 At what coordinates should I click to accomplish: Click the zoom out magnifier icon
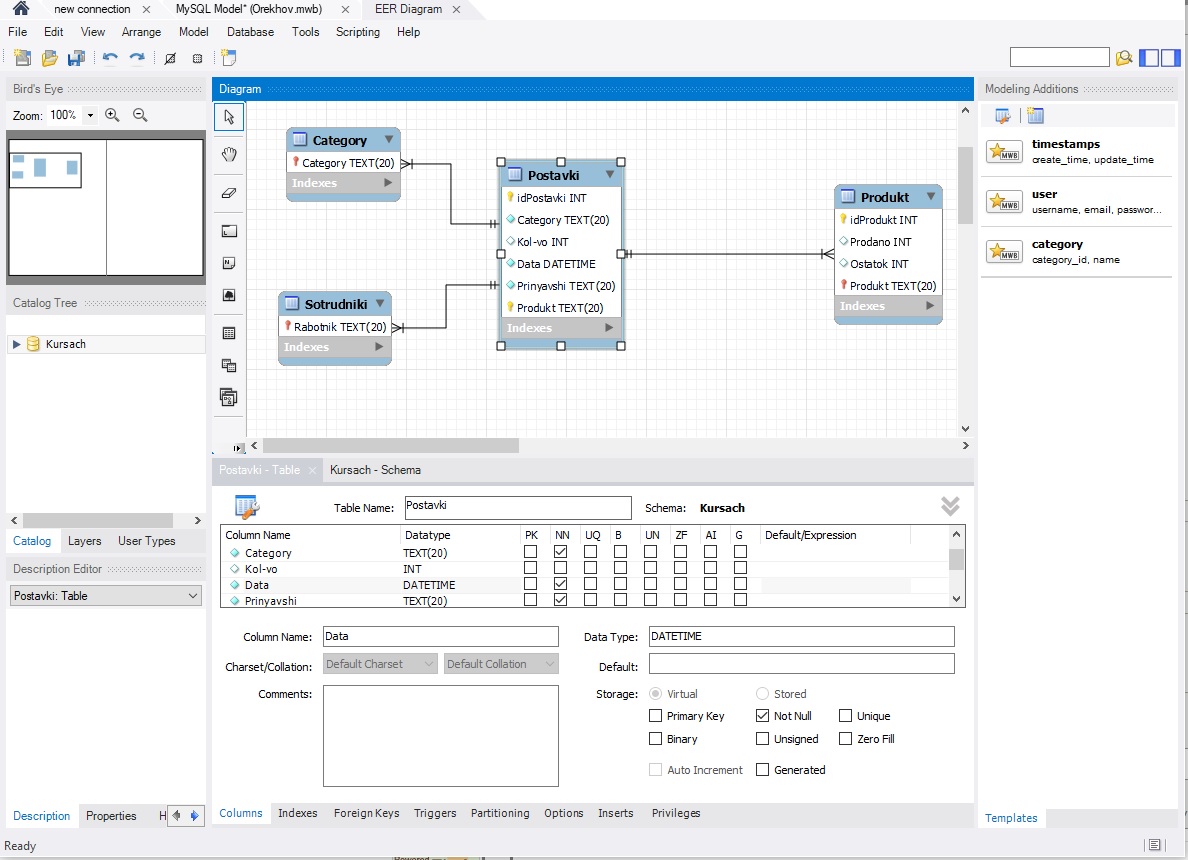(x=140, y=115)
